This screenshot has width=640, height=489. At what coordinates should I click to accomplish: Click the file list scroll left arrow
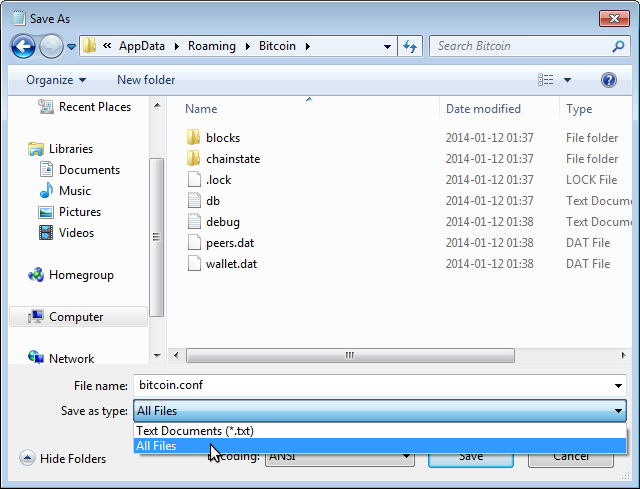(x=176, y=355)
